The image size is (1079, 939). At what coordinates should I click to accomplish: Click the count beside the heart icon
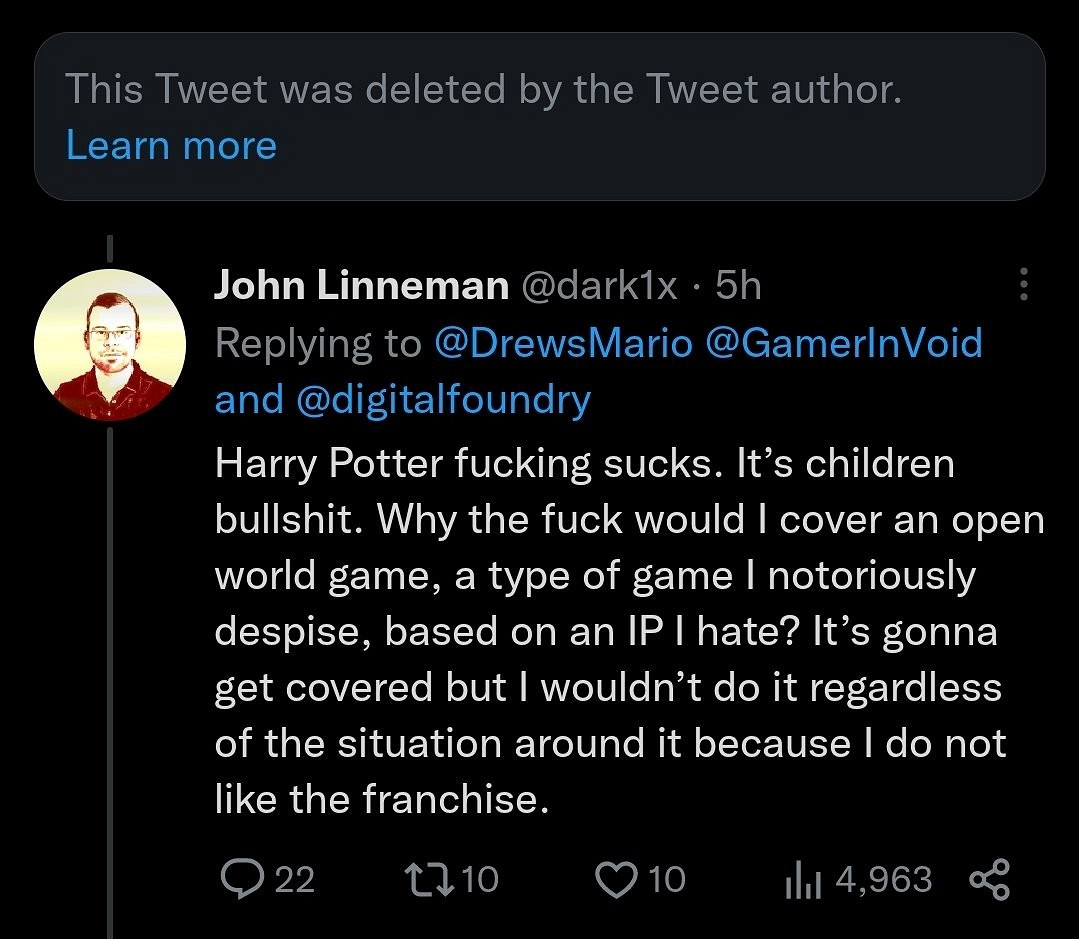pos(667,880)
